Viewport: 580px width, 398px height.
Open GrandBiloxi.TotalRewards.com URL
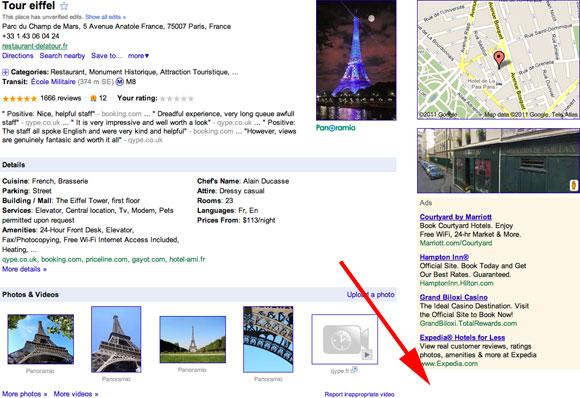468,324
